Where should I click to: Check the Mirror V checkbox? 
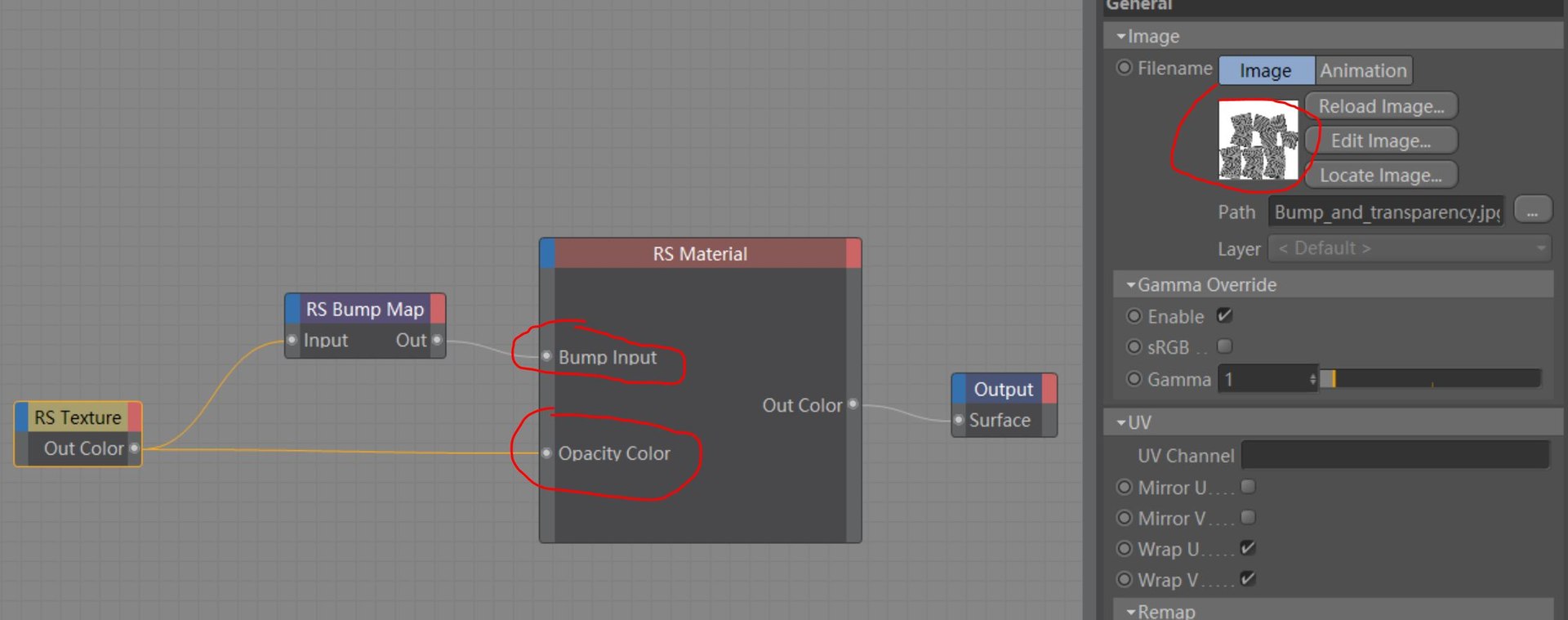tap(1248, 517)
